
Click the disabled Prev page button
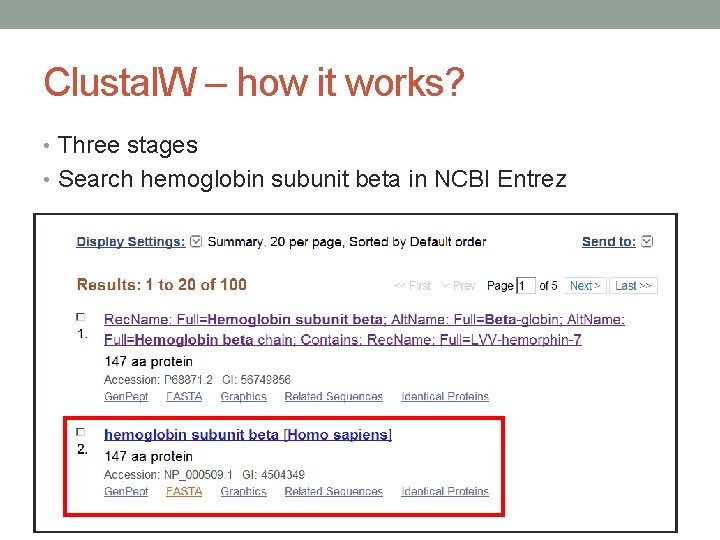(459, 286)
